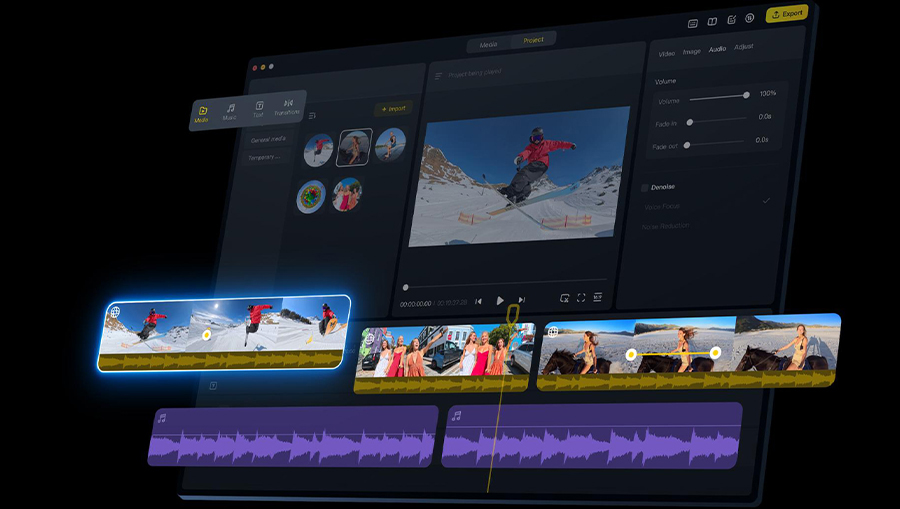Screen dimensions: 900x509
Task: Open the Transition panel icon
Action: (288, 107)
